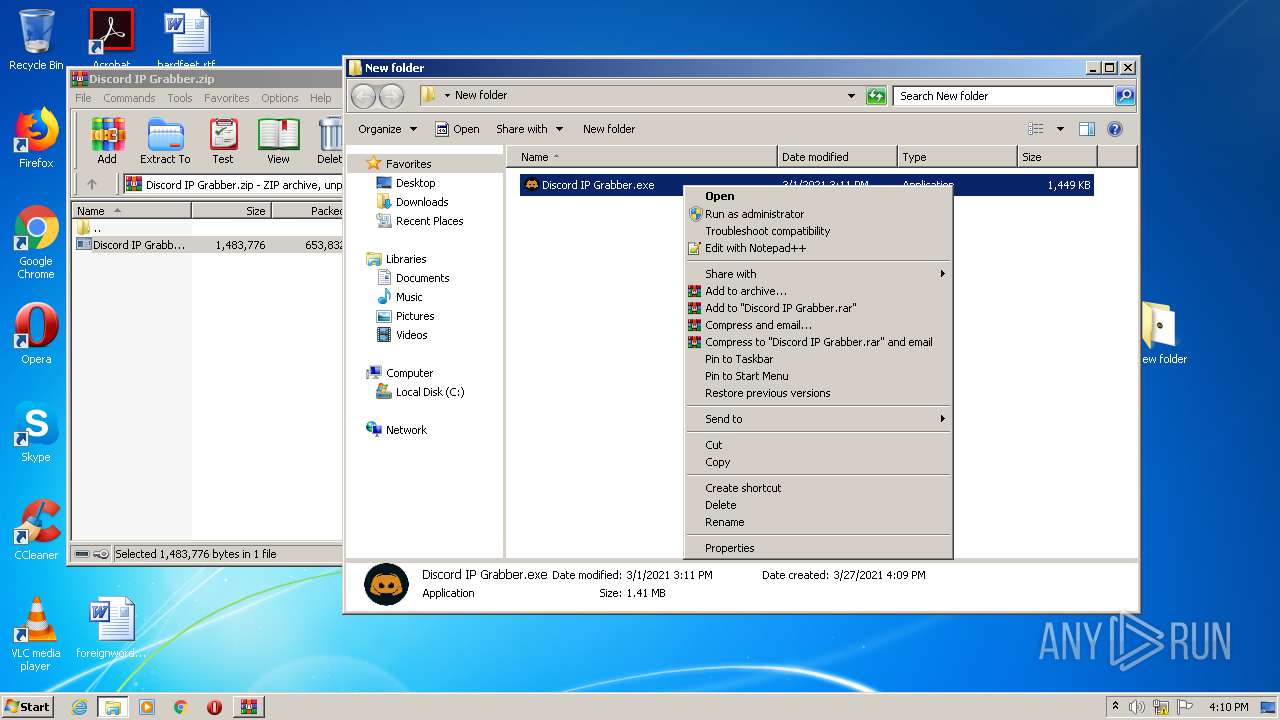The height and width of the screenshot is (720, 1280).
Task: Click the search magnifier icon
Action: tap(1125, 96)
